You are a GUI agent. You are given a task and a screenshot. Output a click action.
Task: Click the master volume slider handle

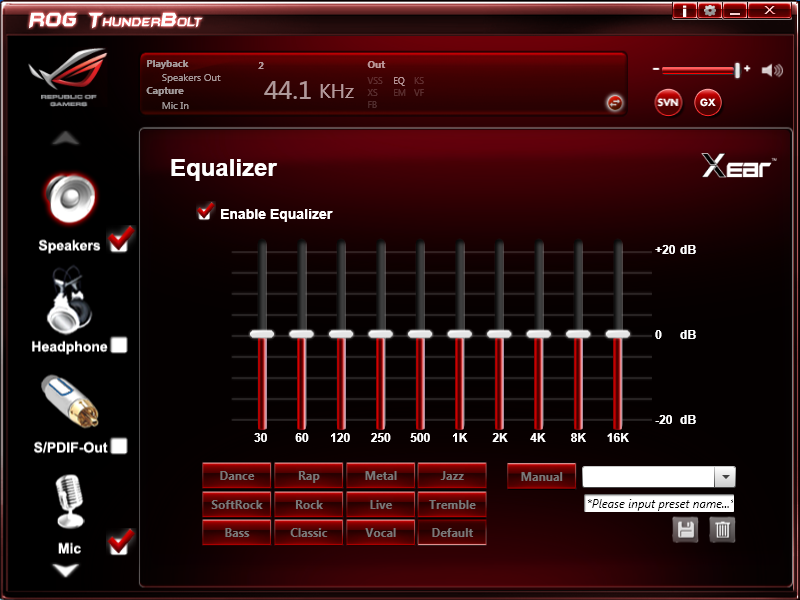(x=737, y=70)
